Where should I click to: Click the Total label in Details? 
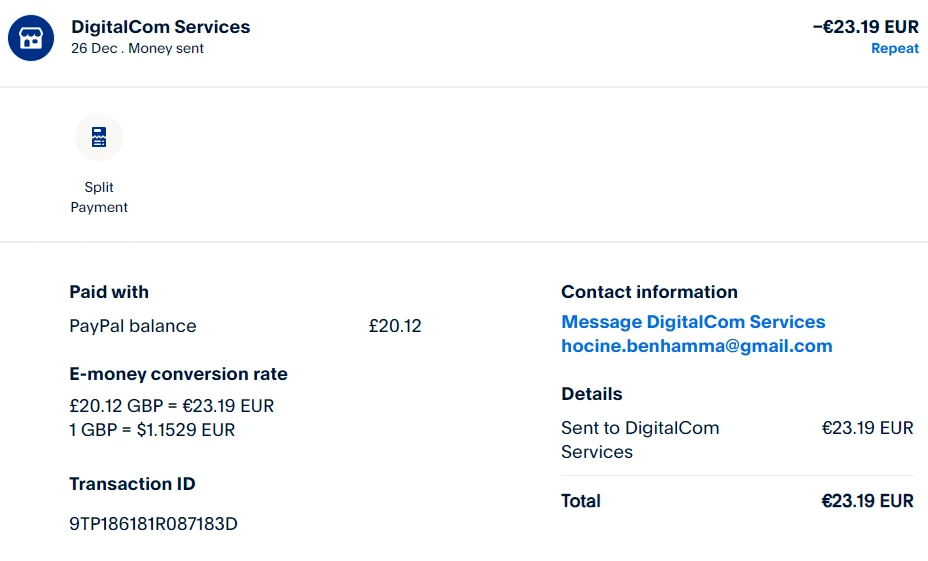pyautogui.click(x=581, y=501)
